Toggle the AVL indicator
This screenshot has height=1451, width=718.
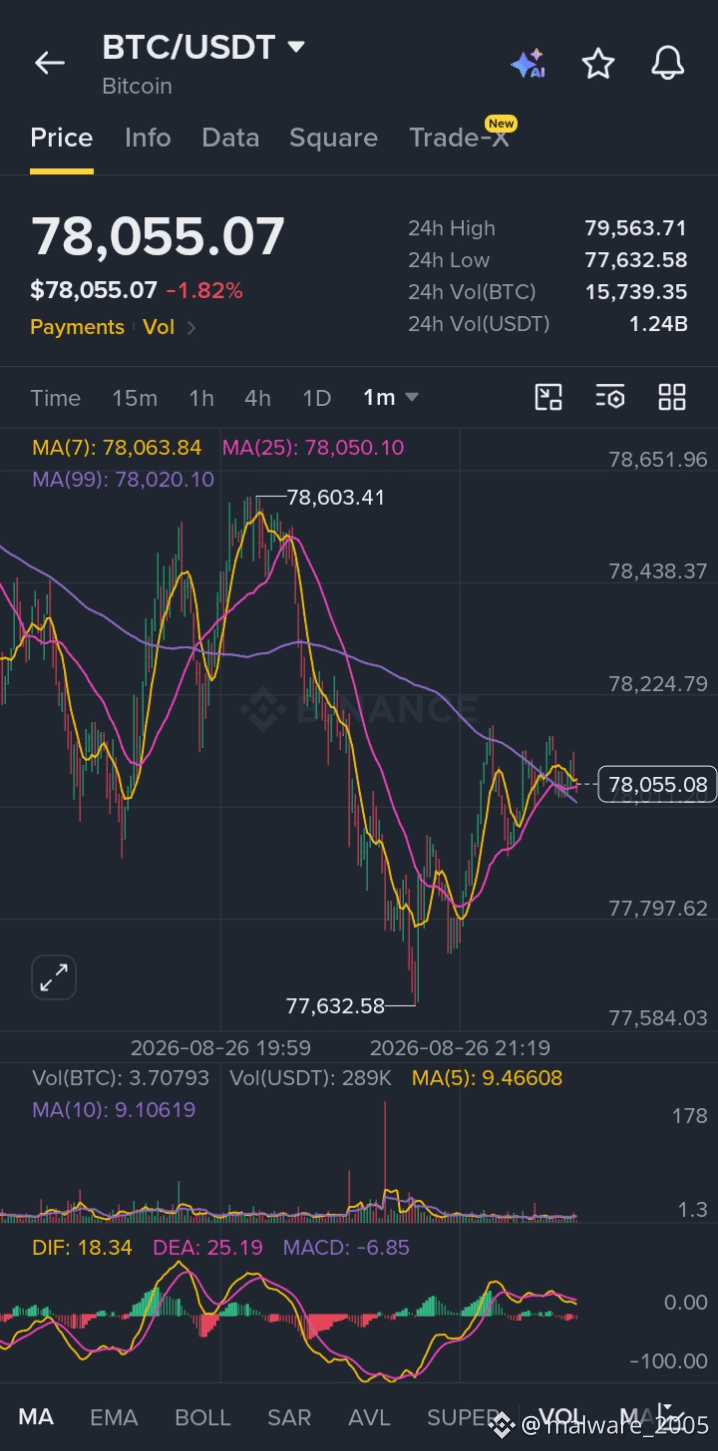(x=369, y=1417)
